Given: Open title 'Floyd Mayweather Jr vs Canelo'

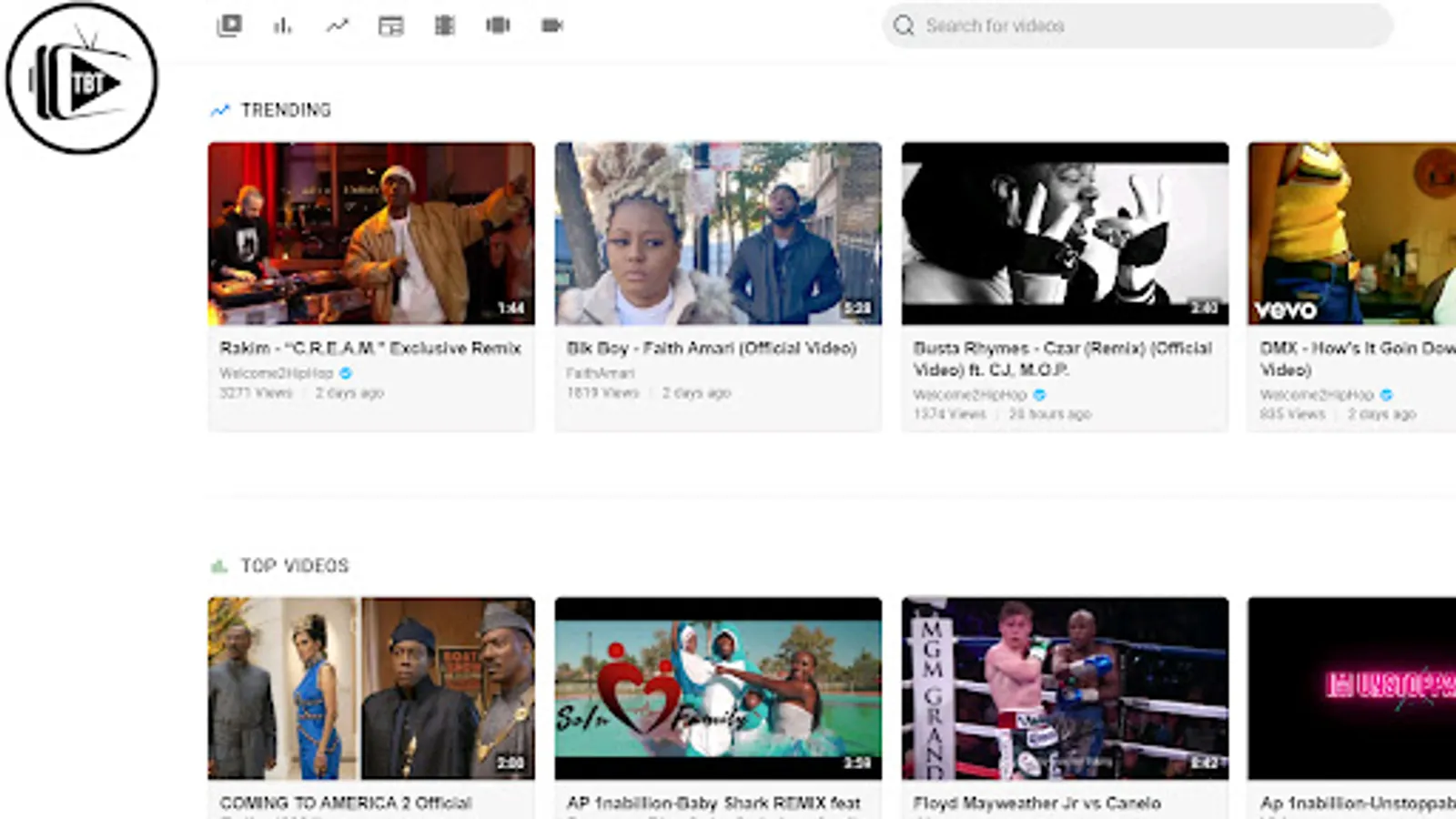Looking at the screenshot, I should tap(1037, 804).
